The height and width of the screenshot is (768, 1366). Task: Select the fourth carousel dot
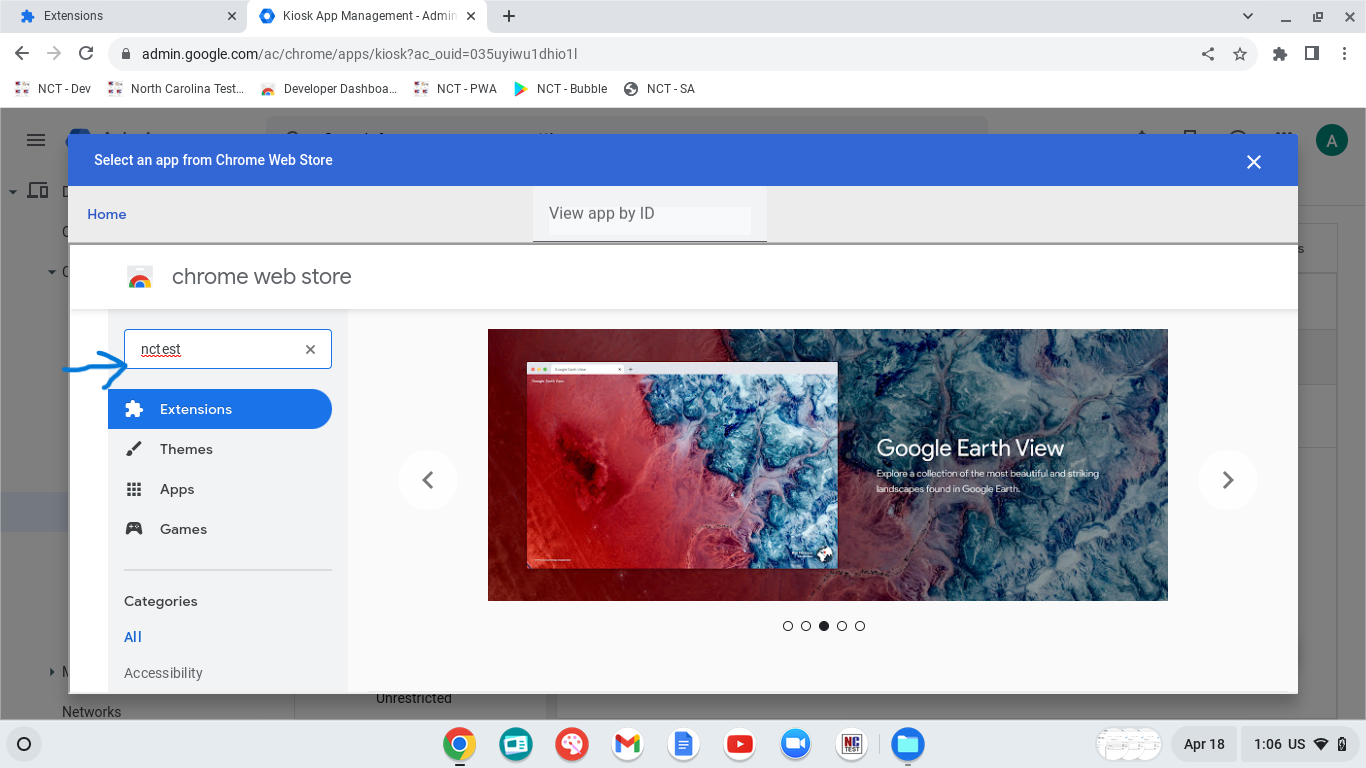pyautogui.click(x=842, y=626)
